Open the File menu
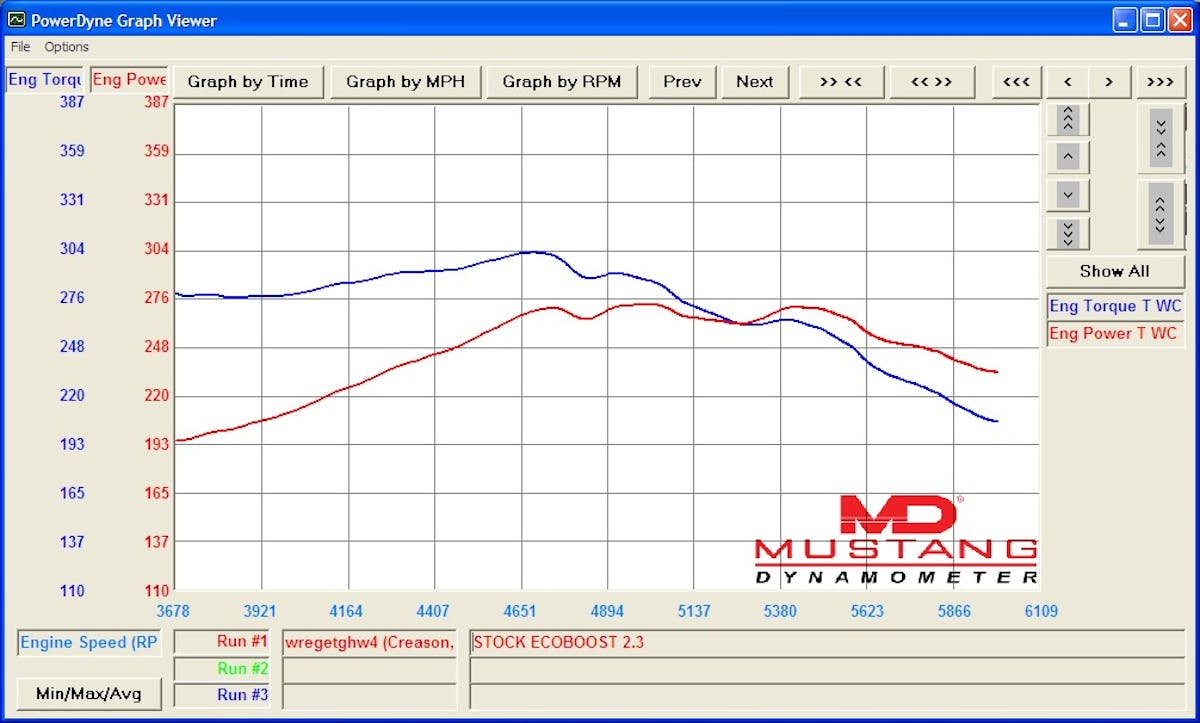1200x723 pixels. click(x=20, y=47)
